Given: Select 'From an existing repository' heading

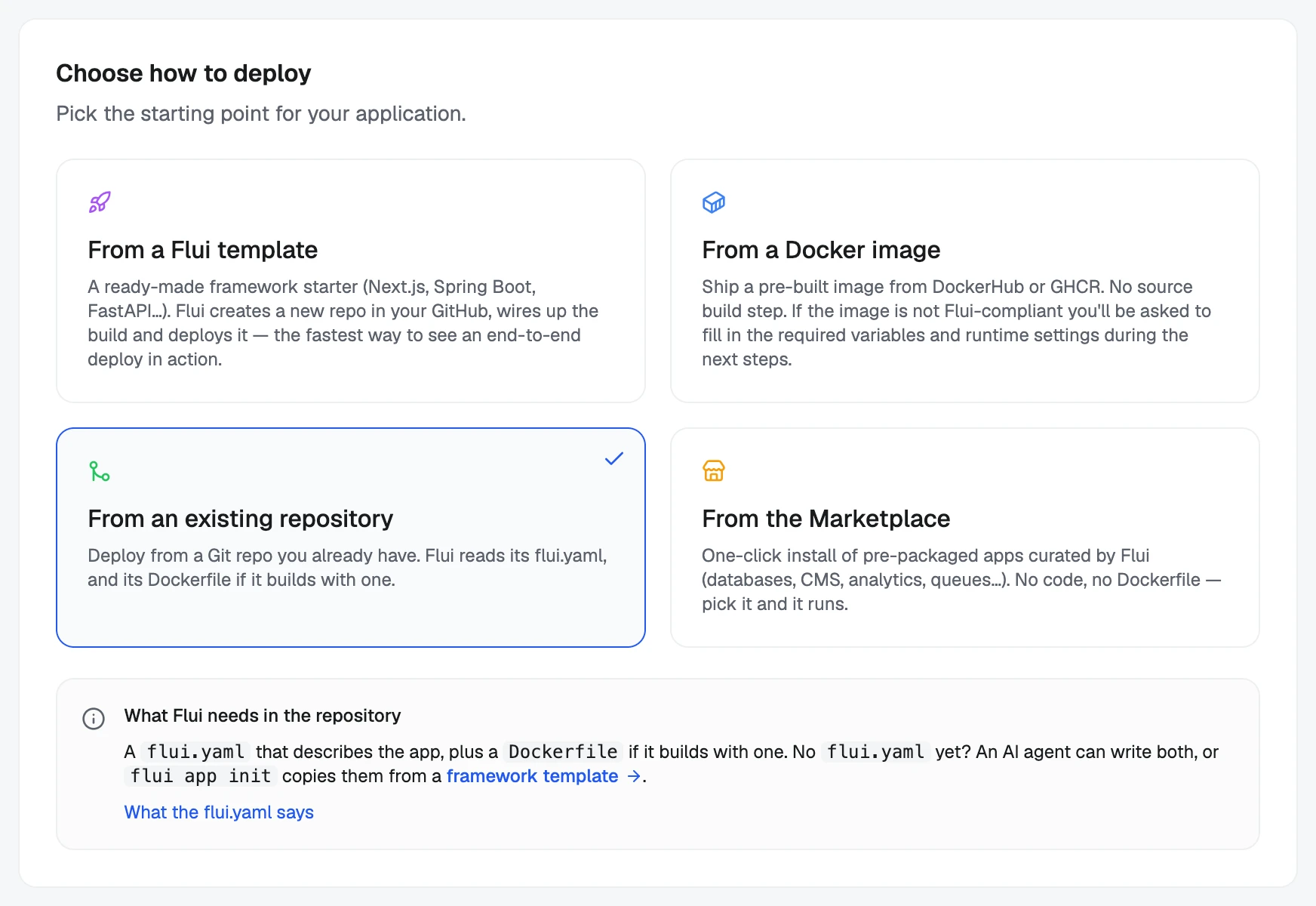Looking at the screenshot, I should pyautogui.click(x=241, y=519).
